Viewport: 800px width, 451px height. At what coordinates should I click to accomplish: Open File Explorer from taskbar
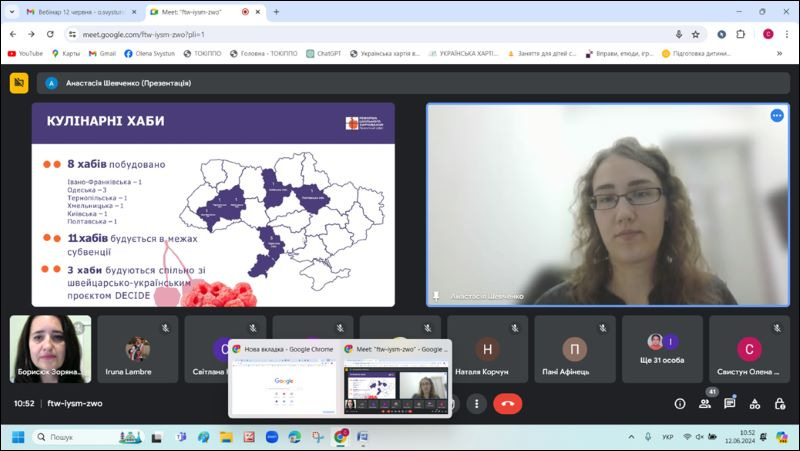tap(226, 437)
